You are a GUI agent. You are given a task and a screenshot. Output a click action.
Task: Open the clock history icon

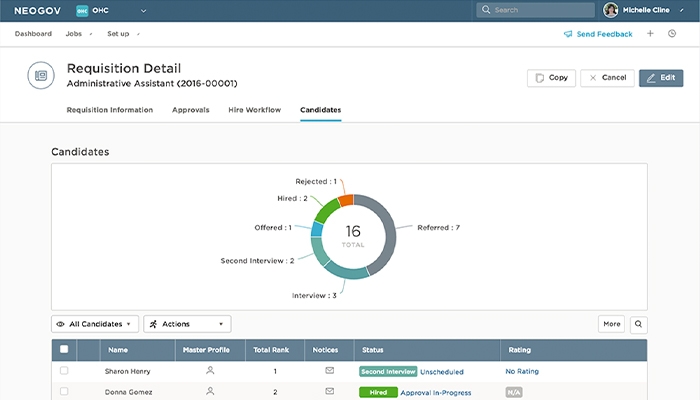(672, 34)
